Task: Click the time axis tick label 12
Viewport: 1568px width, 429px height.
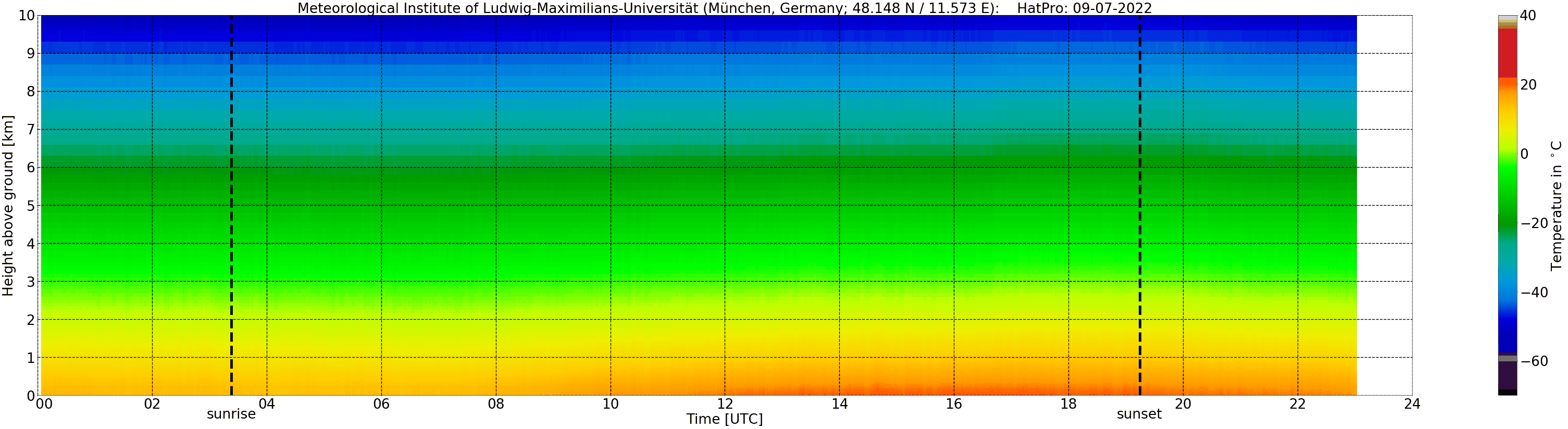Action: tap(725, 404)
